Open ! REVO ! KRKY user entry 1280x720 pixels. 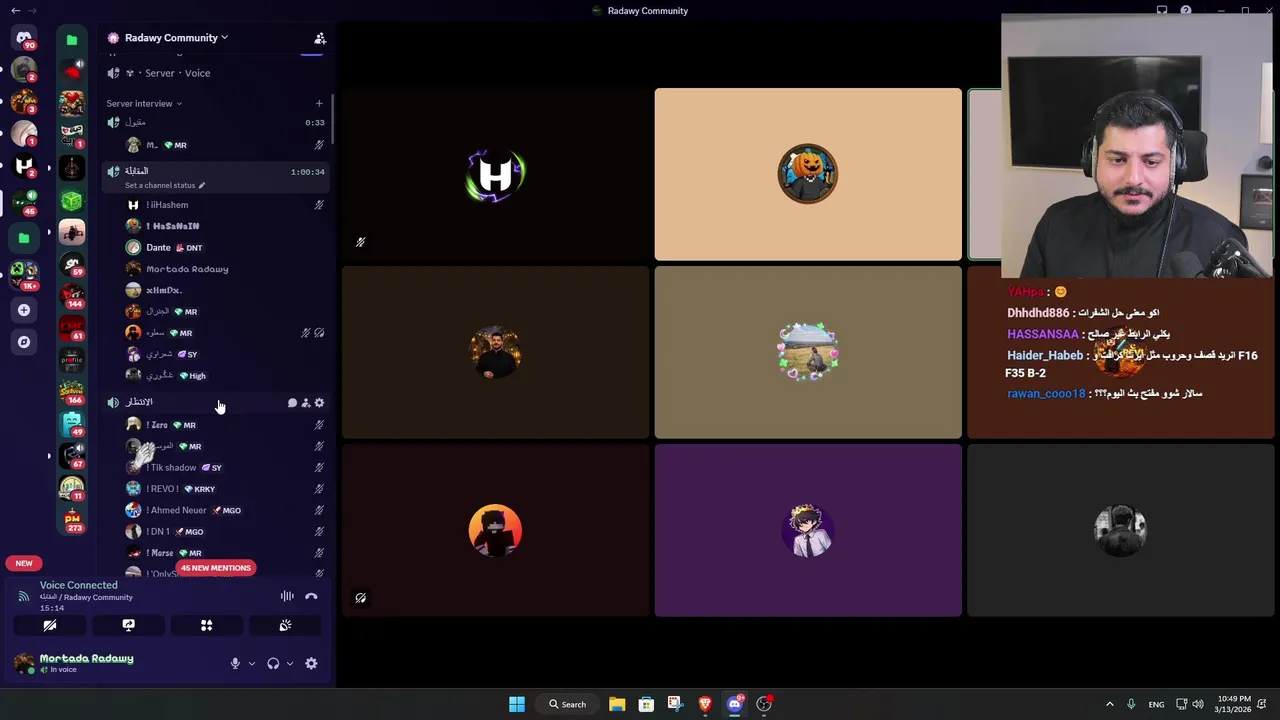[x=225, y=489]
